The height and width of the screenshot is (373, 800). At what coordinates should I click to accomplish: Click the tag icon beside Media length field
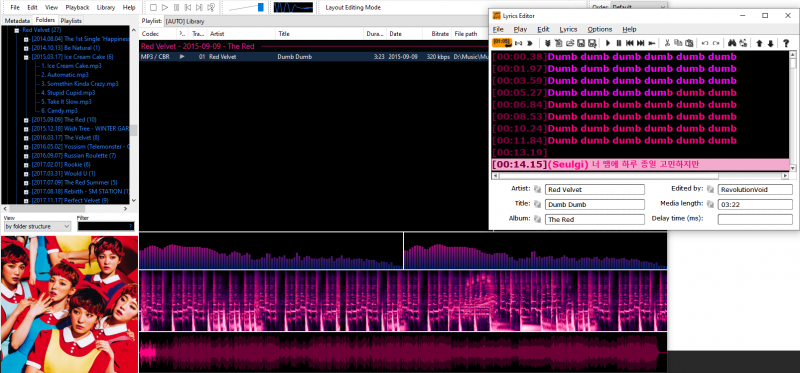click(x=710, y=204)
